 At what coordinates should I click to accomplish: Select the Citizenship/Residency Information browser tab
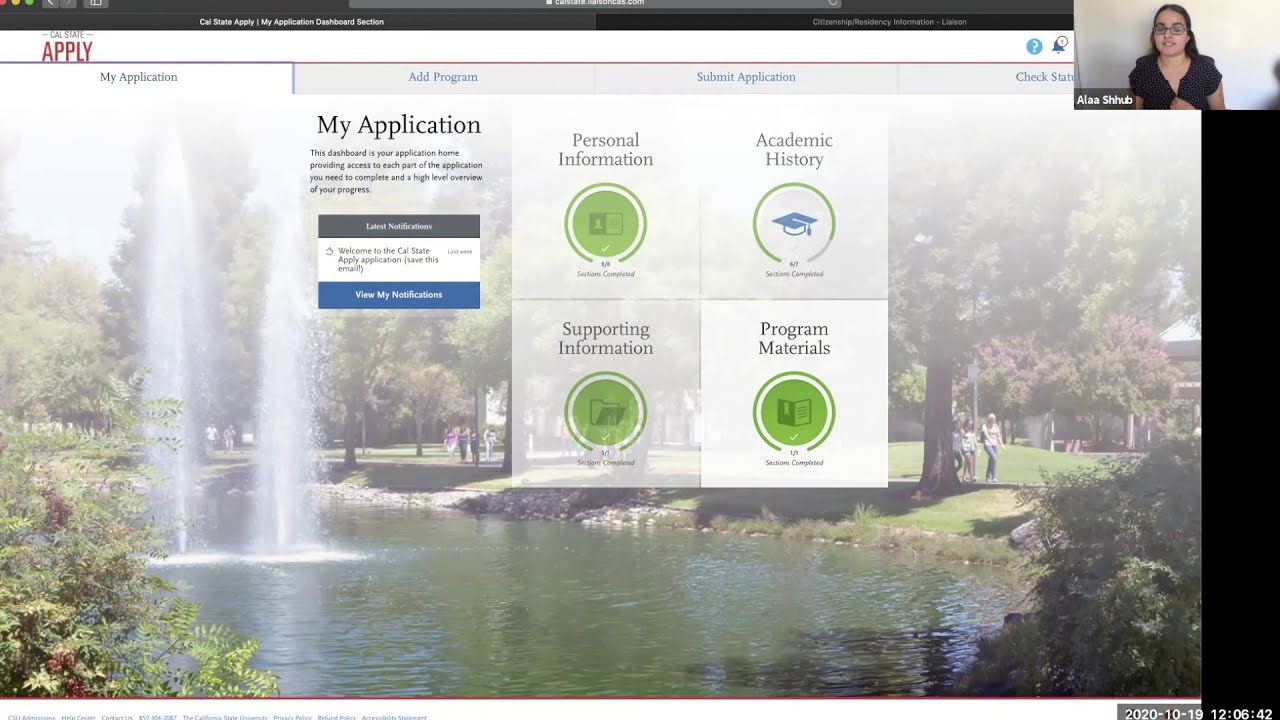pyautogui.click(x=835, y=22)
